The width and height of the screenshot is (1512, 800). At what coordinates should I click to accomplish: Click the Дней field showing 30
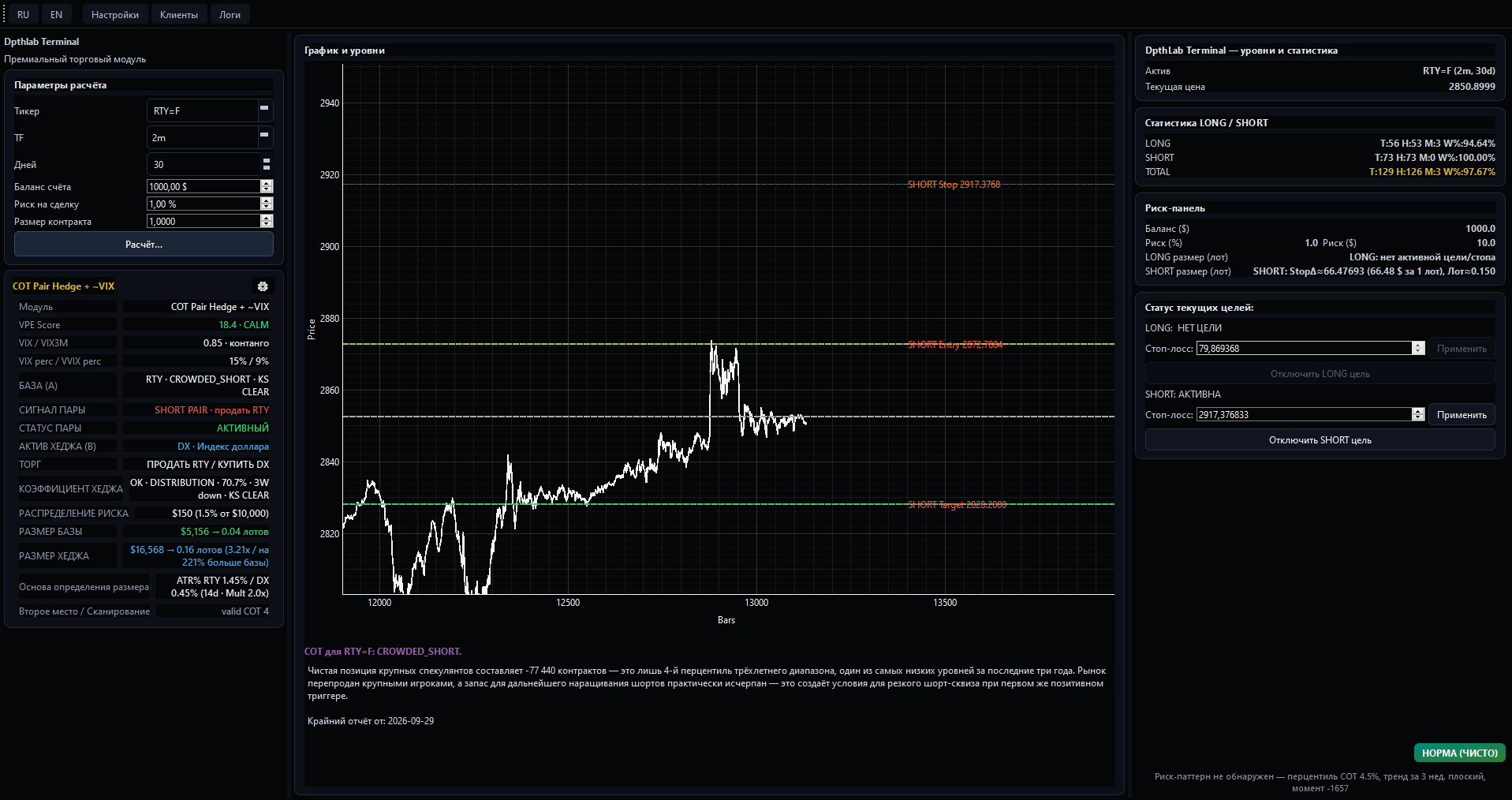203,164
